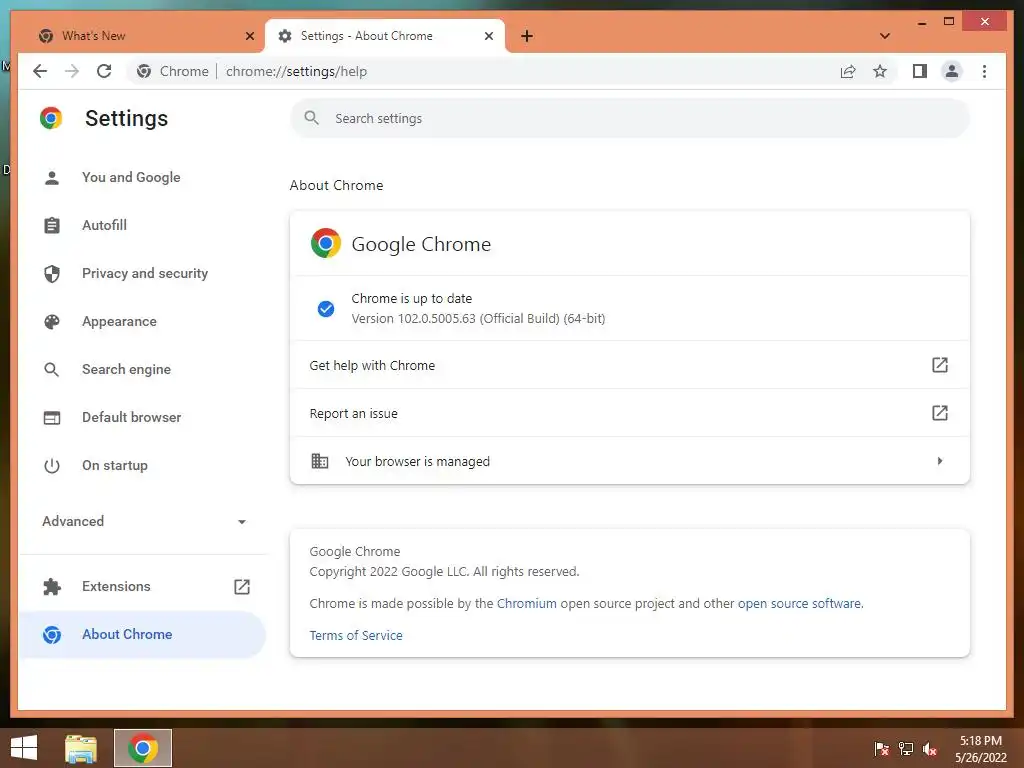Viewport: 1024px width, 768px height.
Task: Open Terms of Service link
Action: point(356,635)
